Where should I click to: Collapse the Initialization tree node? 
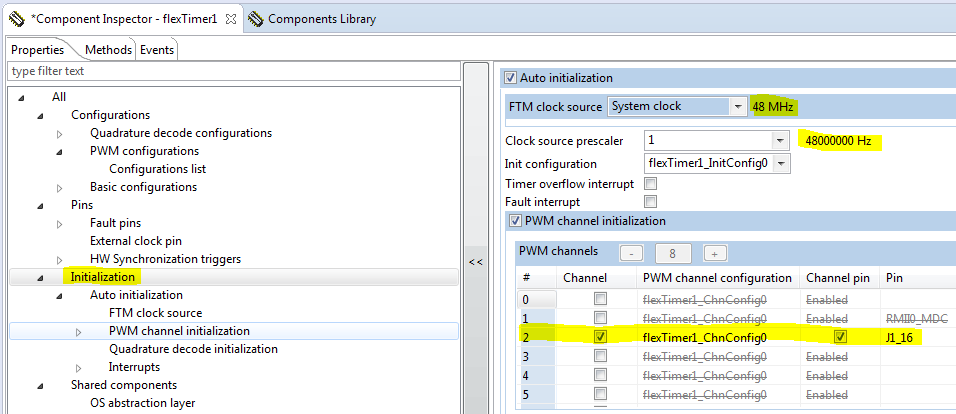tap(40, 277)
